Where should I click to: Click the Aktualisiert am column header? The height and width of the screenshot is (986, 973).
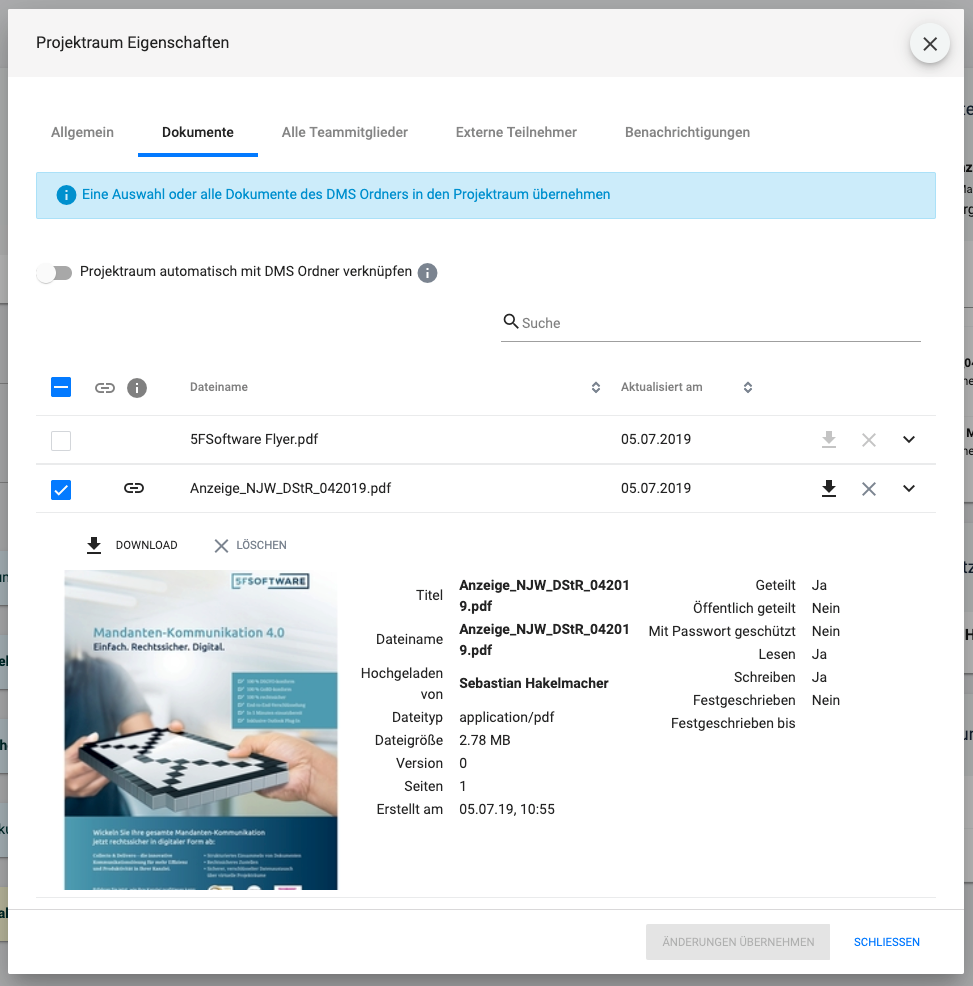coord(662,387)
